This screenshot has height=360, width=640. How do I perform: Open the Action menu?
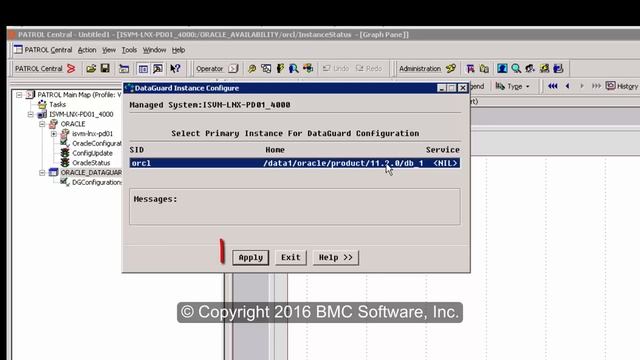pyautogui.click(x=87, y=50)
